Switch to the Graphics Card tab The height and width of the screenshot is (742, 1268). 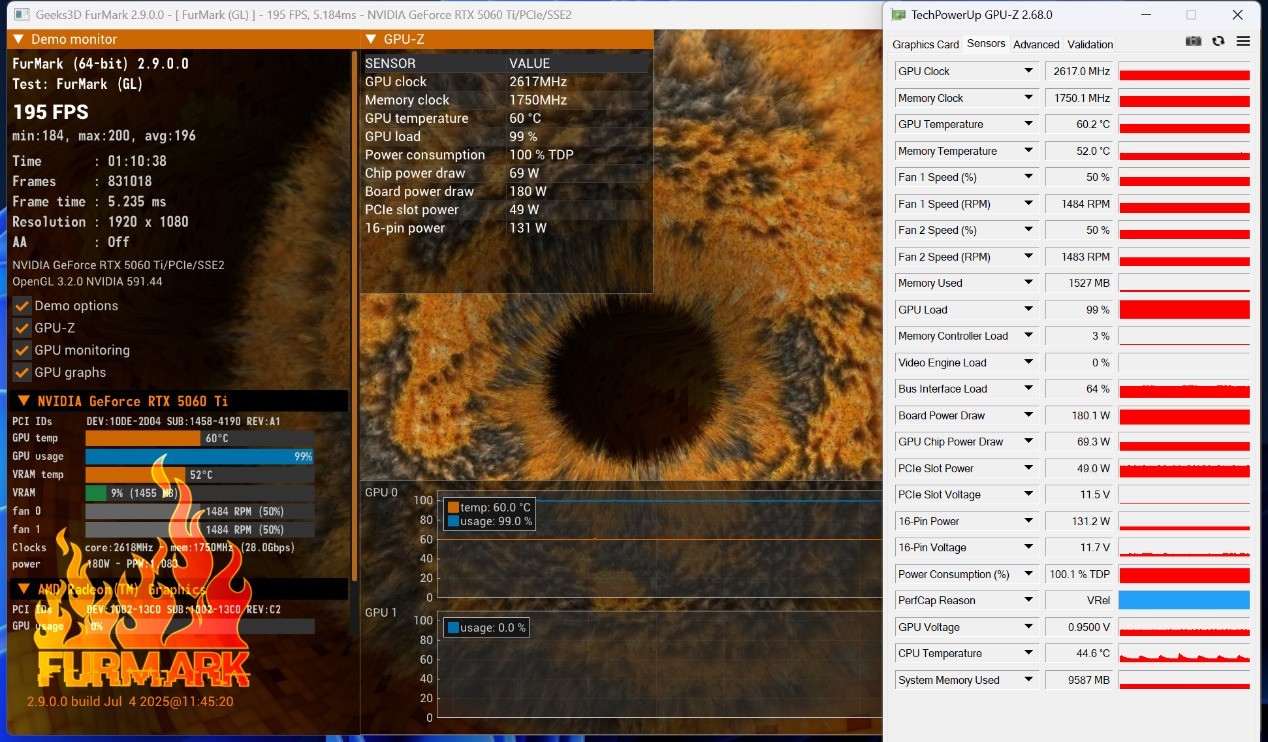point(925,44)
